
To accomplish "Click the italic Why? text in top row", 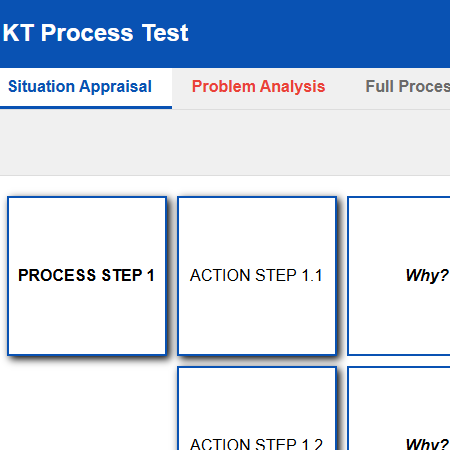I will 427,276.
